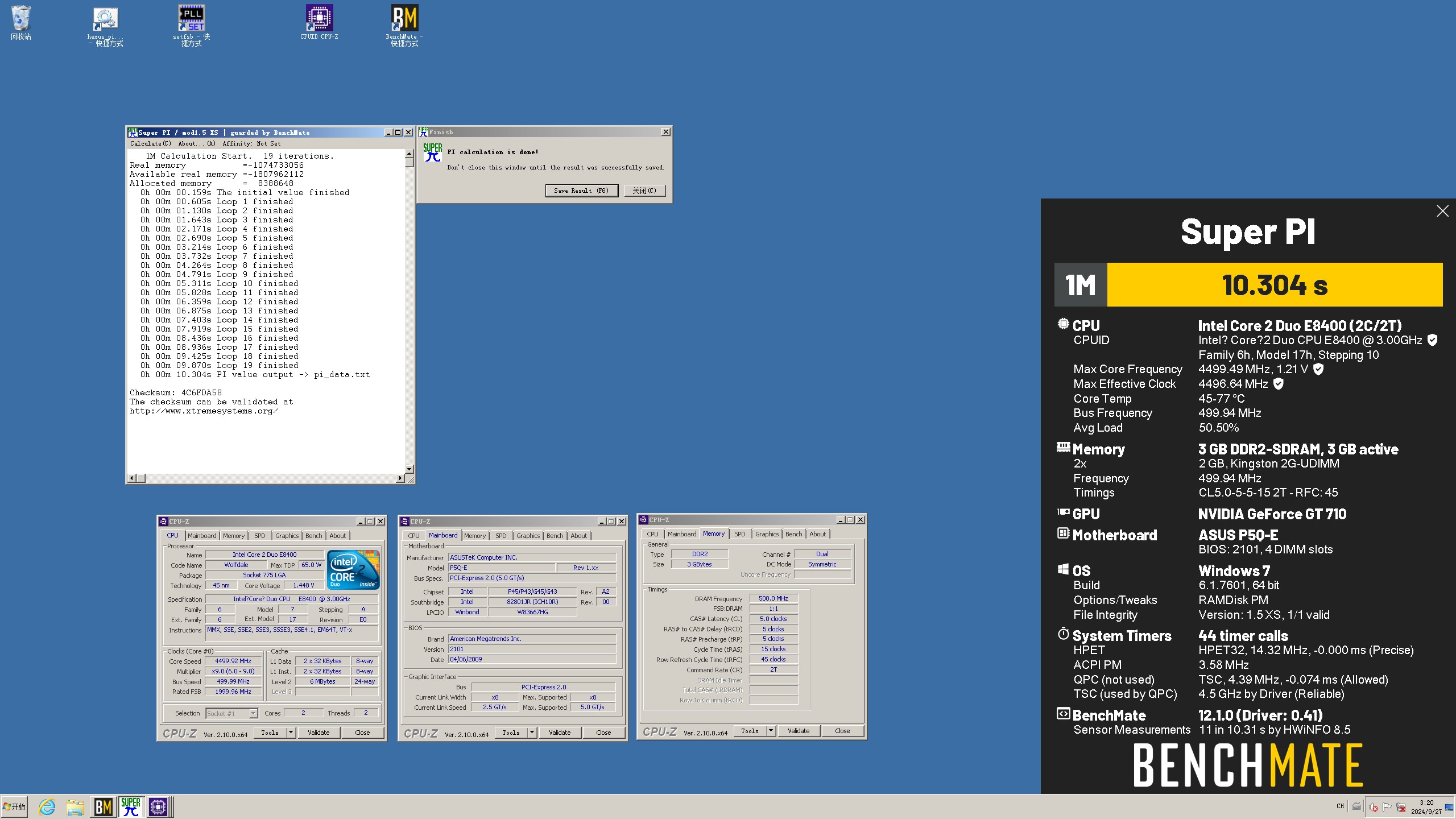Click the Windows Start button
Image resolution: width=1456 pixels, height=819 pixels.
click(14, 806)
